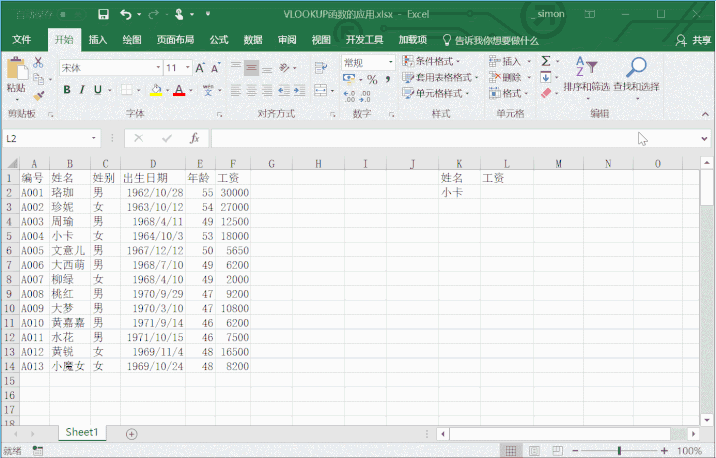
Task: Switch to the 数据 tab
Action: [253, 40]
